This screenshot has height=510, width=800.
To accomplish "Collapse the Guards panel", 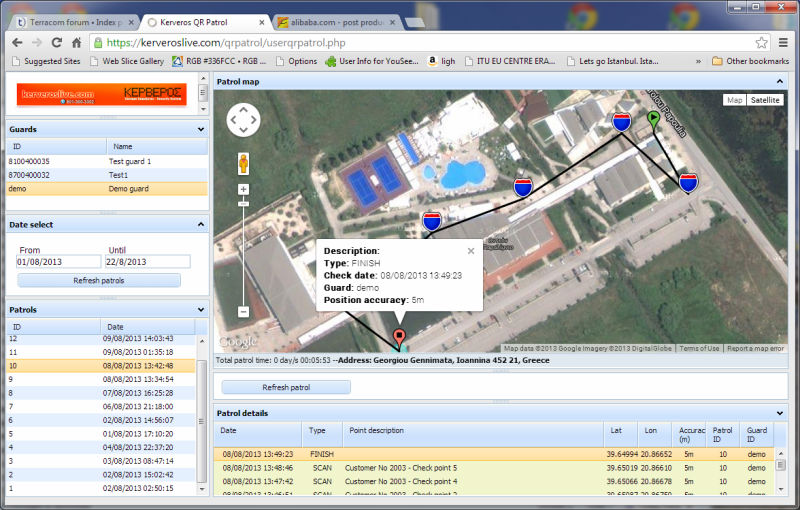I will tap(201, 130).
